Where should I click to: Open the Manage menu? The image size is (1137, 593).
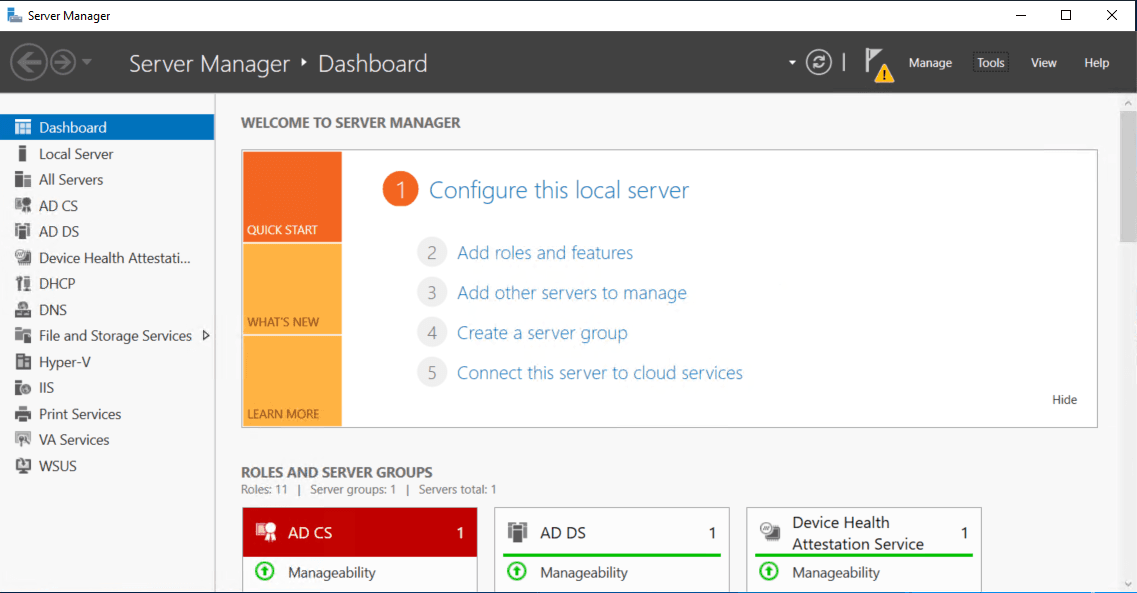[x=930, y=63]
